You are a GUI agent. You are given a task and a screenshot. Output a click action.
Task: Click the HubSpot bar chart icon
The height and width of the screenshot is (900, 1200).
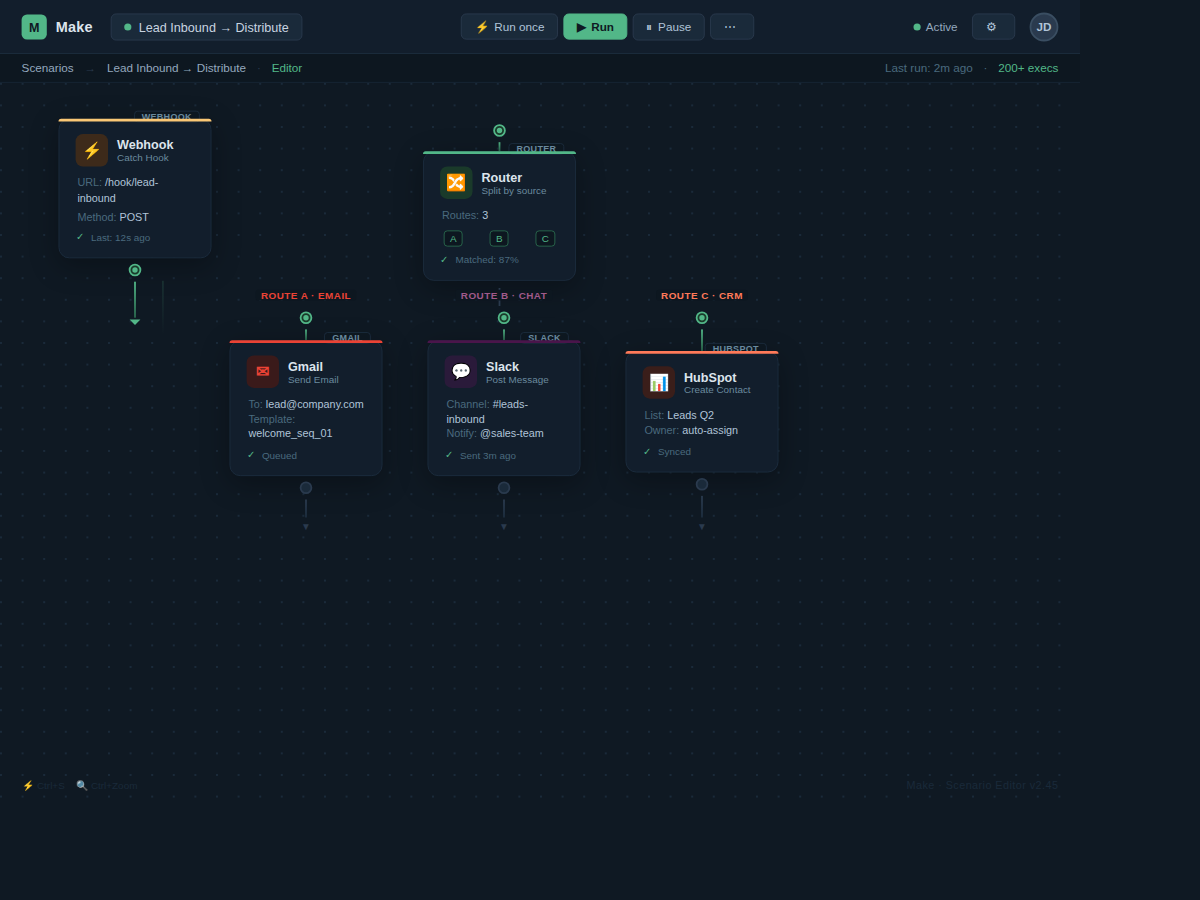[x=659, y=383]
